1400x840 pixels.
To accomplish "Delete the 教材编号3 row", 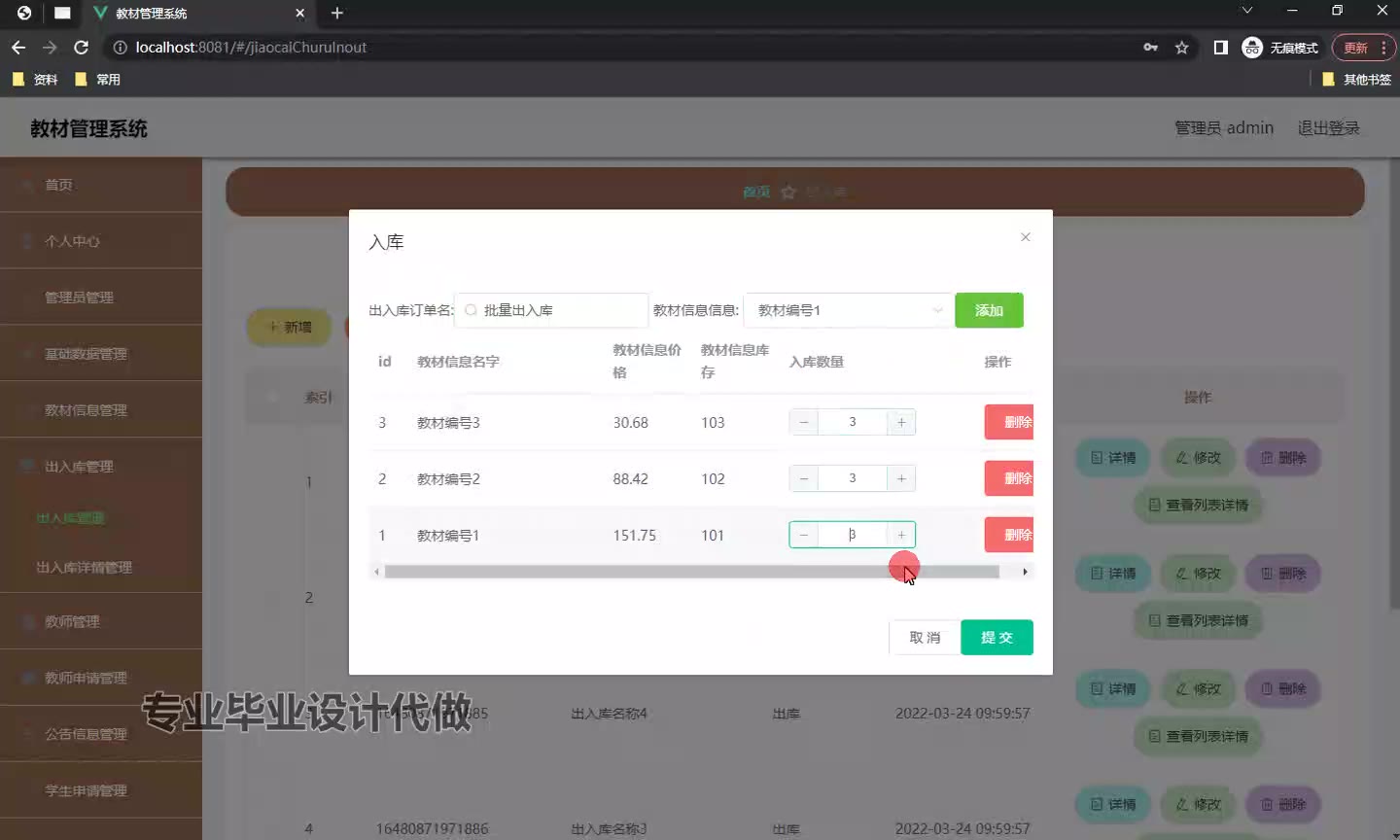I will (x=1009, y=422).
